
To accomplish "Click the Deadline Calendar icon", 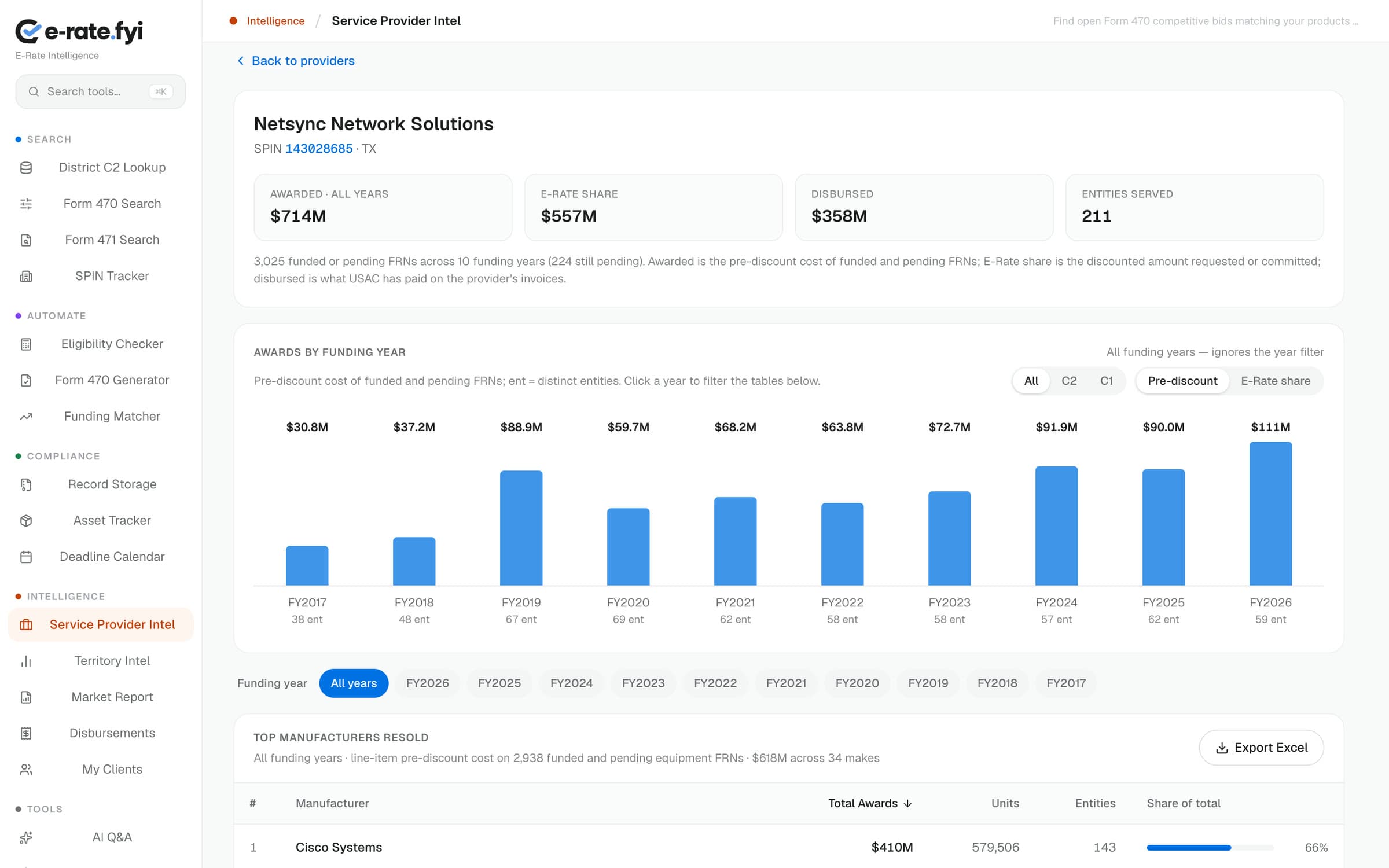I will coord(26,557).
